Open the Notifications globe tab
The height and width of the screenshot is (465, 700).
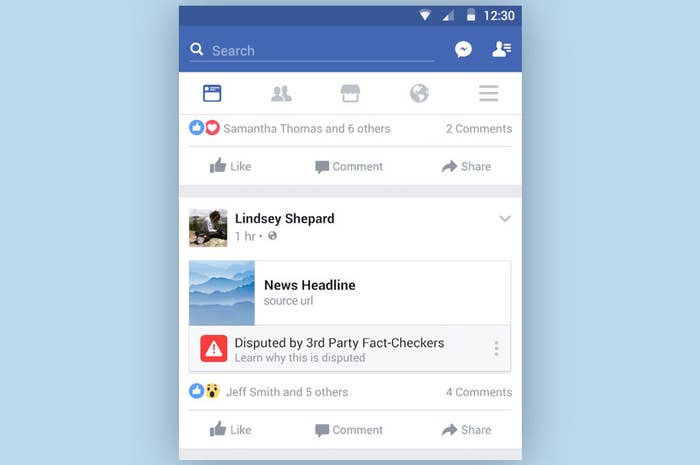click(x=419, y=93)
